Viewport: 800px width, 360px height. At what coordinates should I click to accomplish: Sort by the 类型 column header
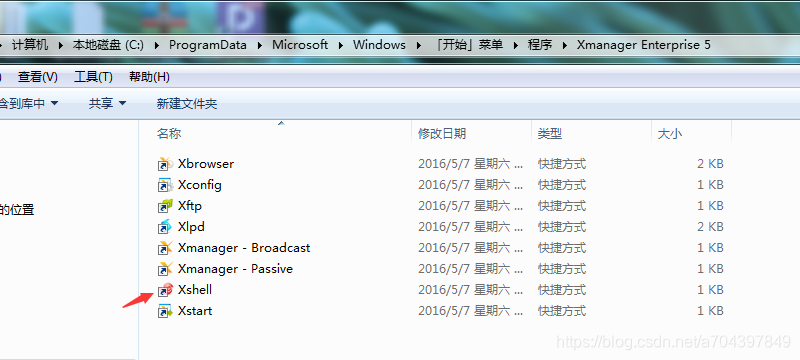click(549, 134)
